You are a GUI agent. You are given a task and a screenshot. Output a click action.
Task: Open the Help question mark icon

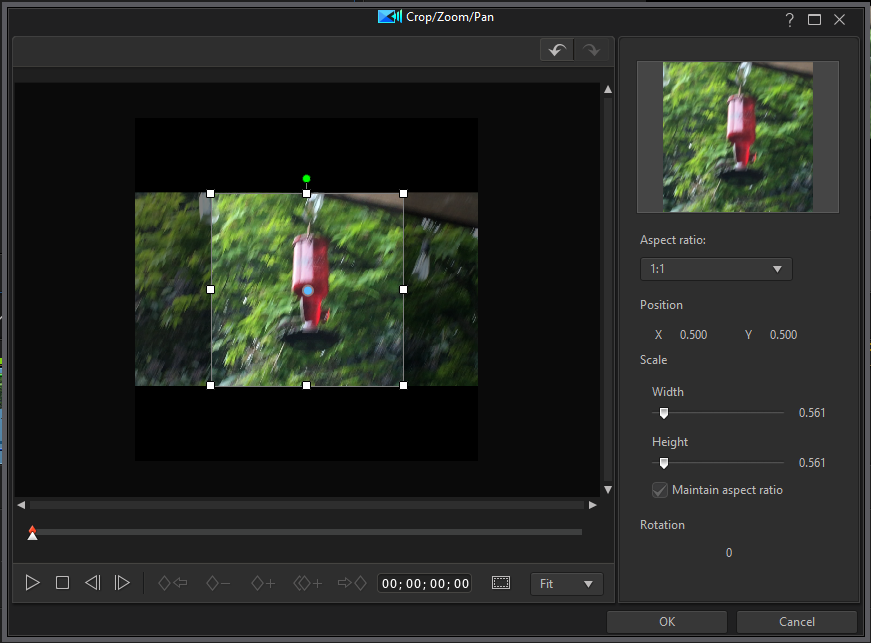(x=789, y=19)
